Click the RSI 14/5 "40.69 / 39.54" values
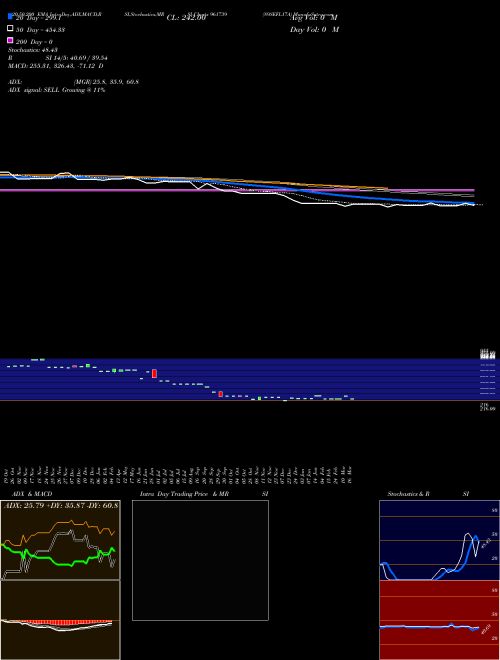This screenshot has height=660, width=500. pyautogui.click(x=87, y=58)
